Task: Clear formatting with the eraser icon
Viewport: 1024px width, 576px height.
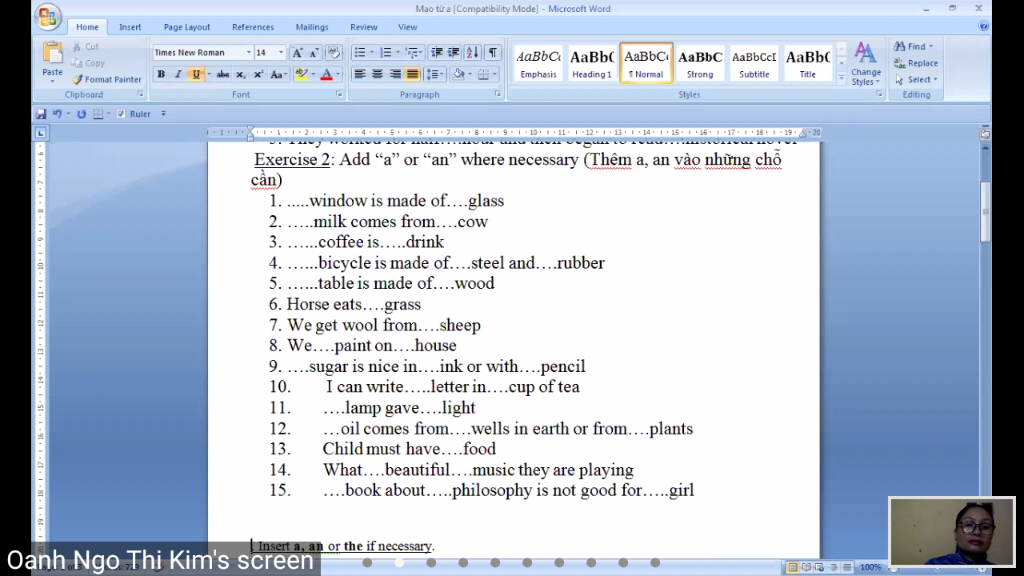Action: point(334,53)
